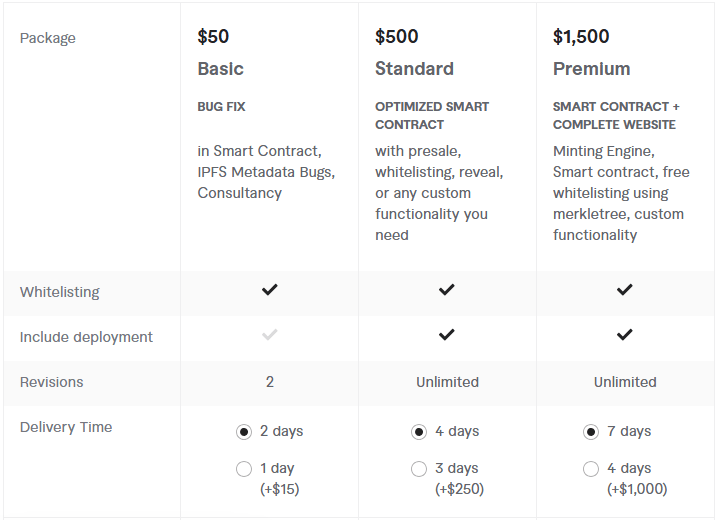Click the Premium Include deployment checkmark
The height and width of the screenshot is (520, 718).
(x=625, y=335)
